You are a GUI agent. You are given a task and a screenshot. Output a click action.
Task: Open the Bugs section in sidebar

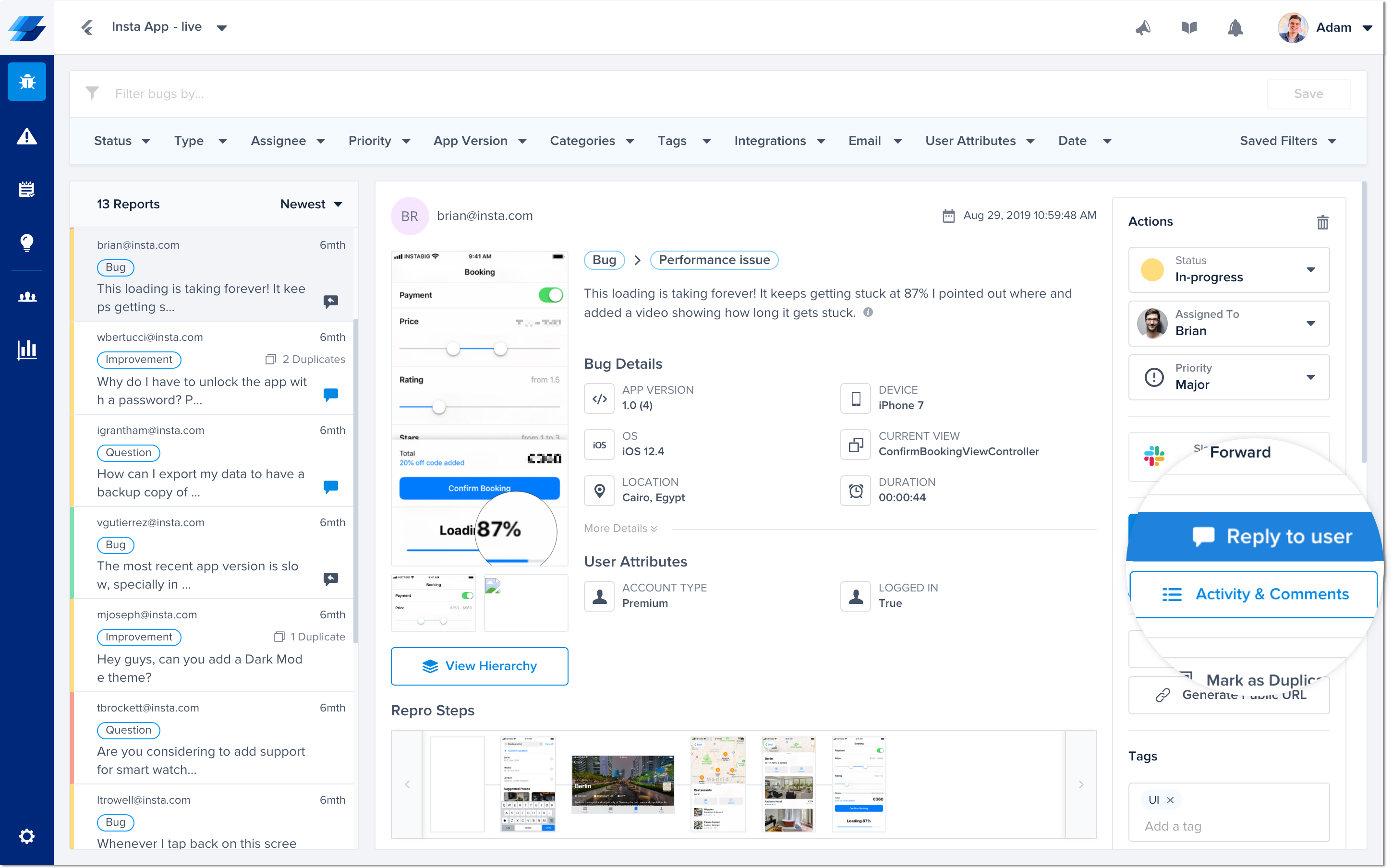pyautogui.click(x=26, y=82)
